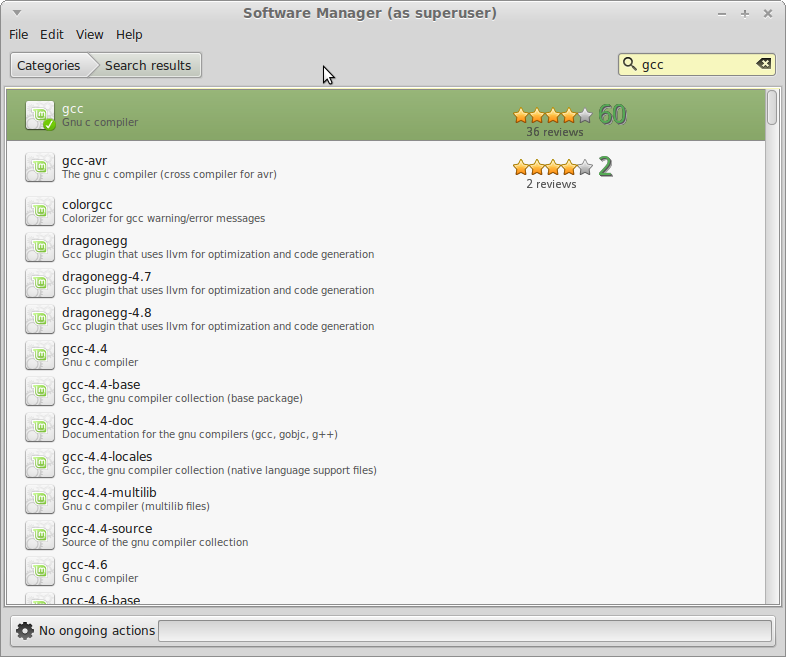Clear the gcc search field with erase icon
Image resolution: width=786 pixels, height=657 pixels.
pyautogui.click(x=763, y=64)
